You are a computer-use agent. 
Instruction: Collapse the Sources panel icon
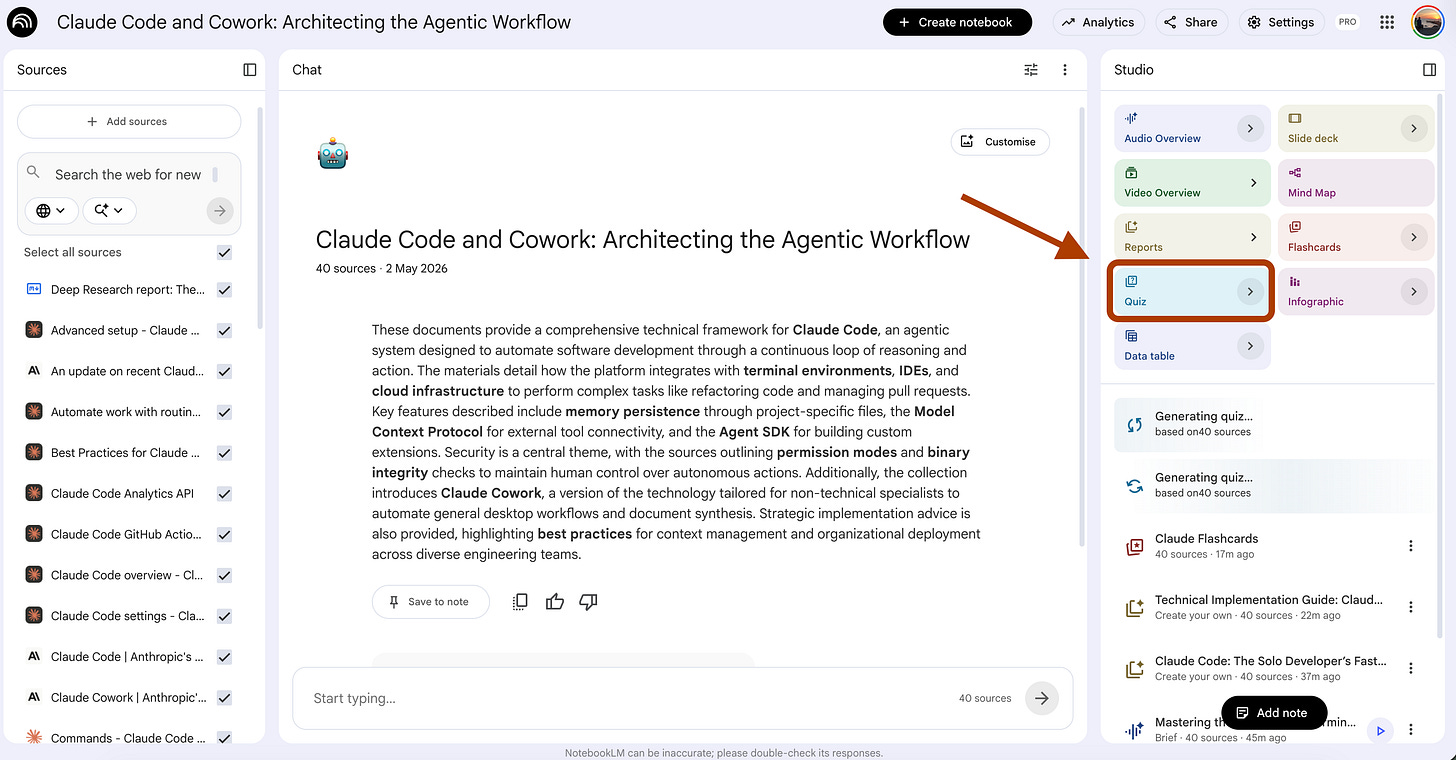click(x=250, y=70)
